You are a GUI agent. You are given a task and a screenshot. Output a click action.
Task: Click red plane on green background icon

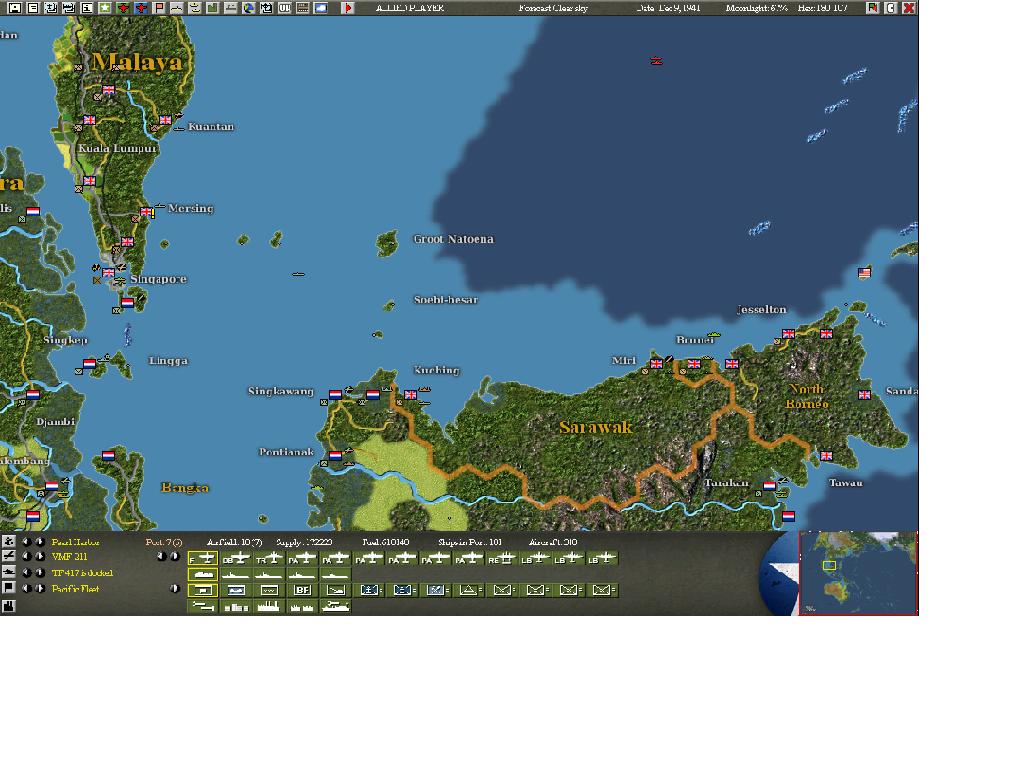[123, 8]
